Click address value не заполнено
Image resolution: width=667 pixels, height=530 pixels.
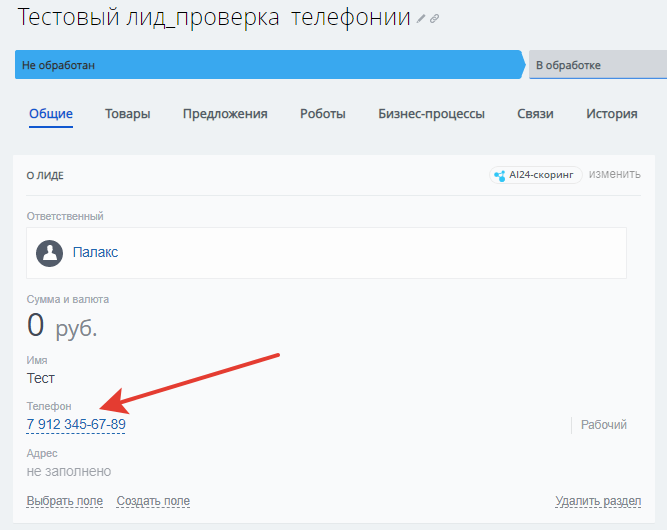tap(69, 471)
